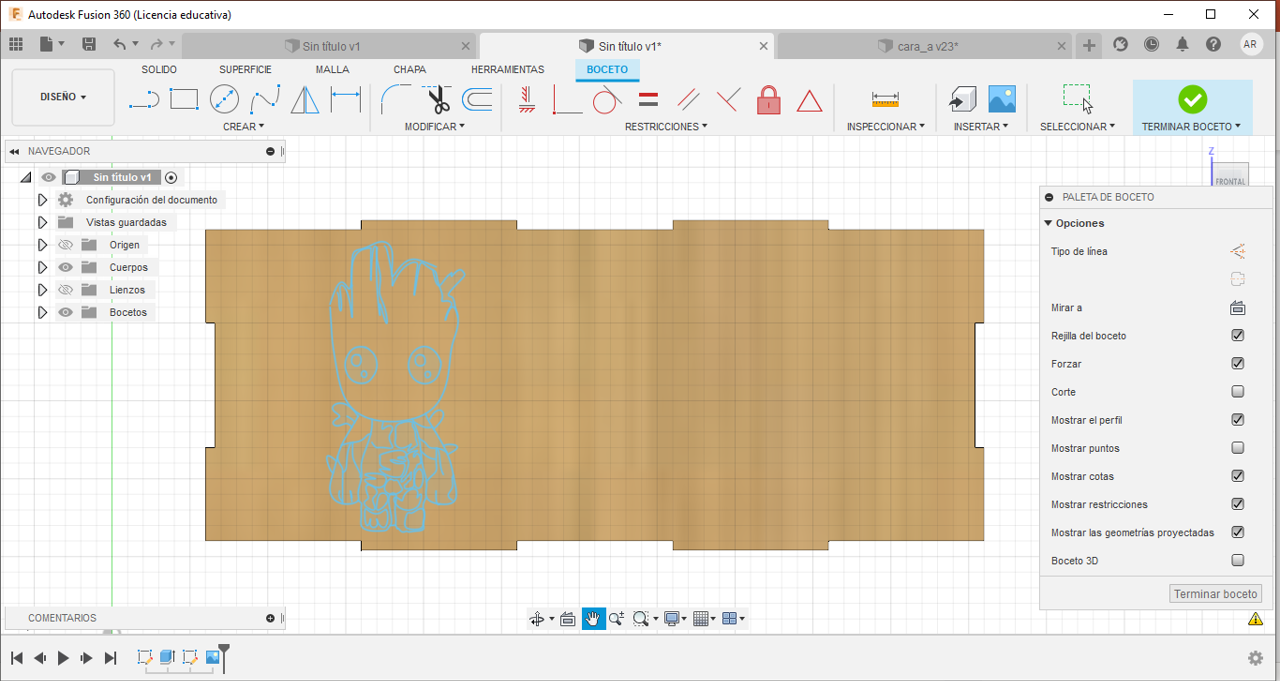This screenshot has height=681, width=1280.
Task: Open the Measure tool
Action: [885, 99]
